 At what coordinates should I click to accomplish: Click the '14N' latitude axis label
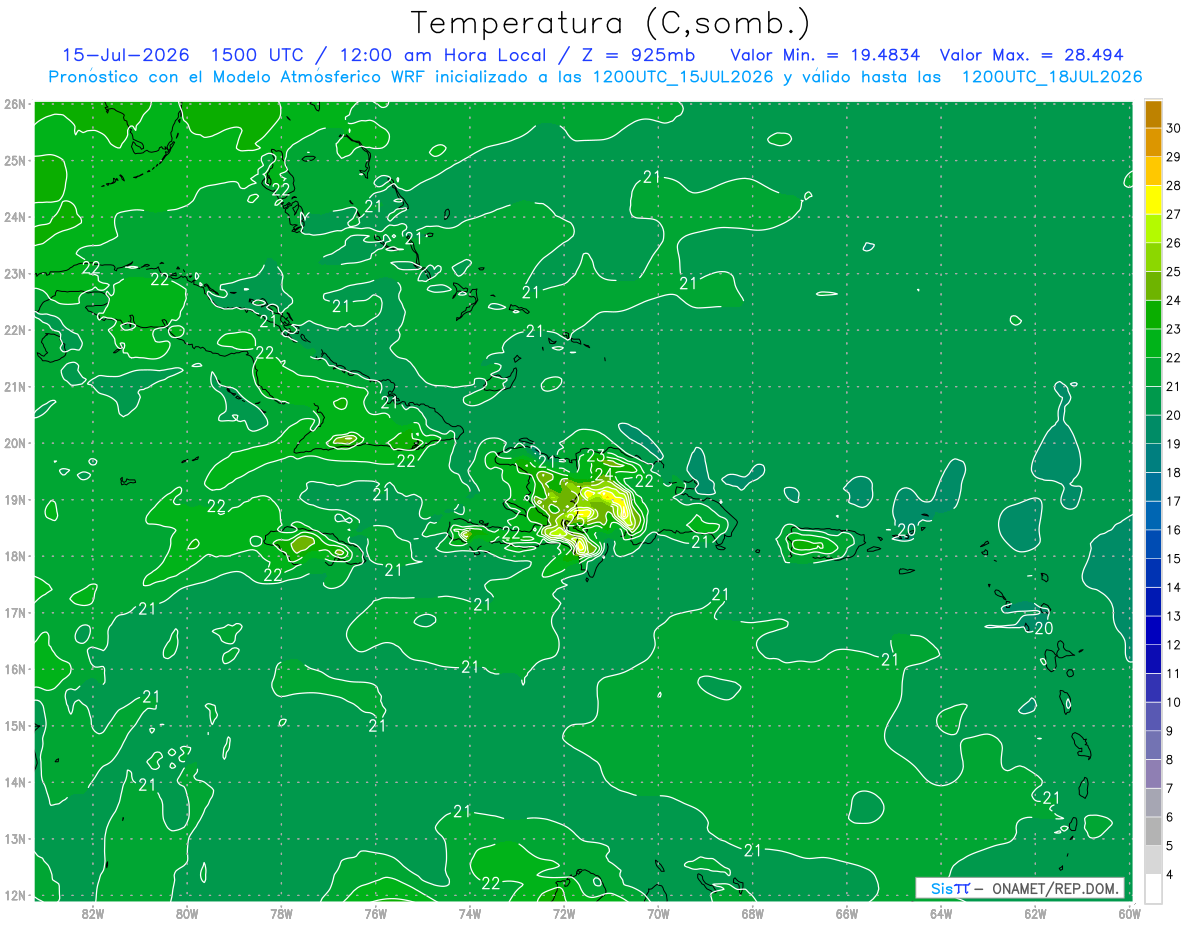[x=14, y=782]
